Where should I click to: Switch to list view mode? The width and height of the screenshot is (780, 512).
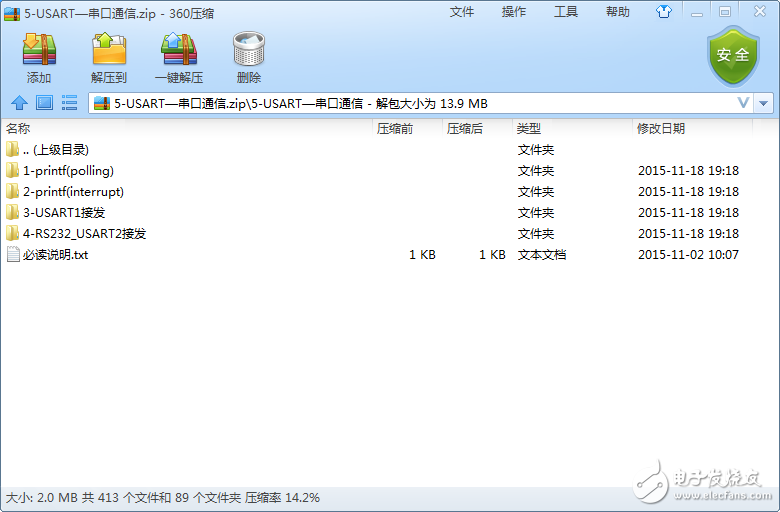[x=70, y=103]
